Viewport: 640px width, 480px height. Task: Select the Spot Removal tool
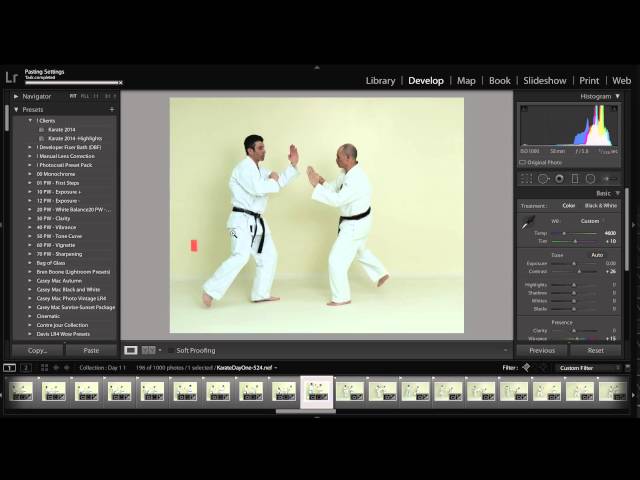pos(543,179)
